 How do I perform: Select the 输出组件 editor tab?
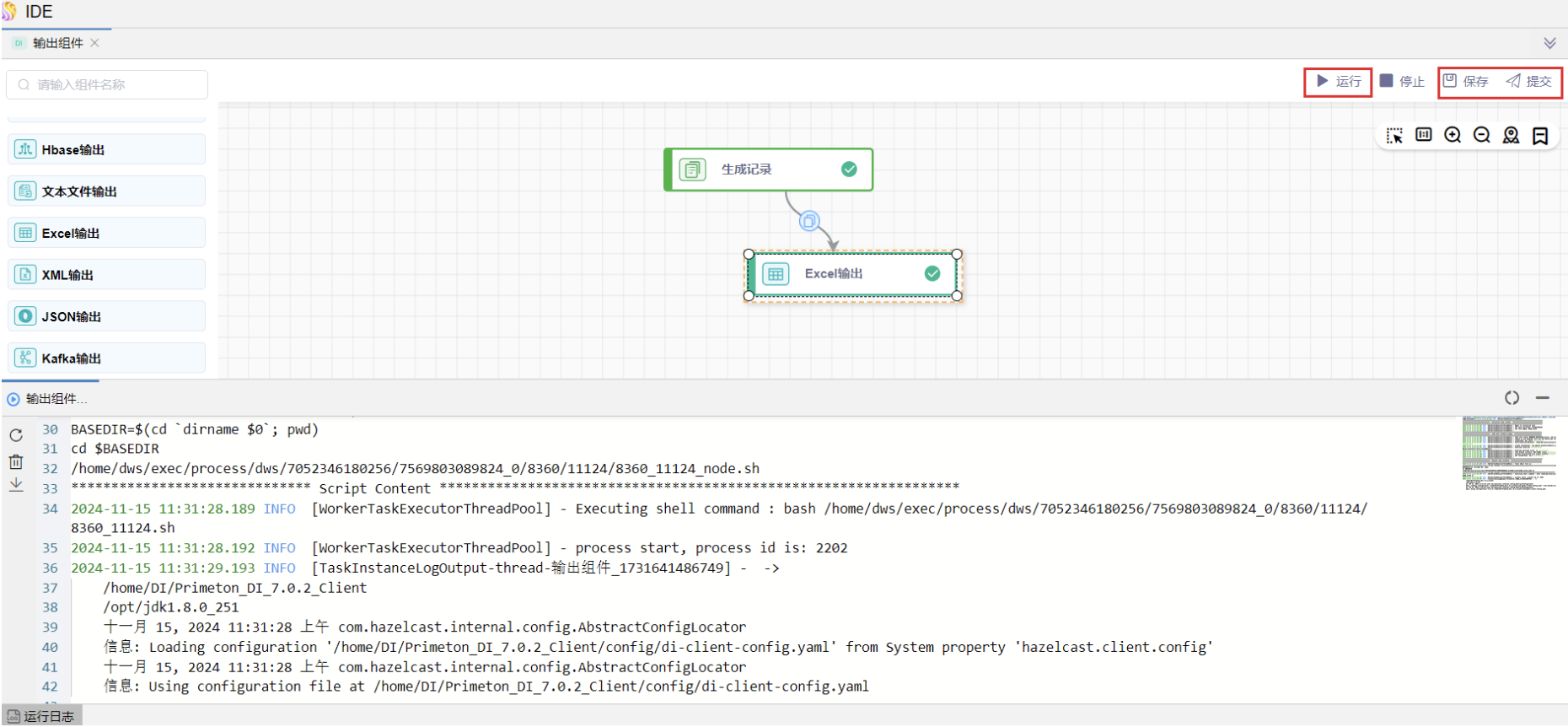click(x=57, y=43)
